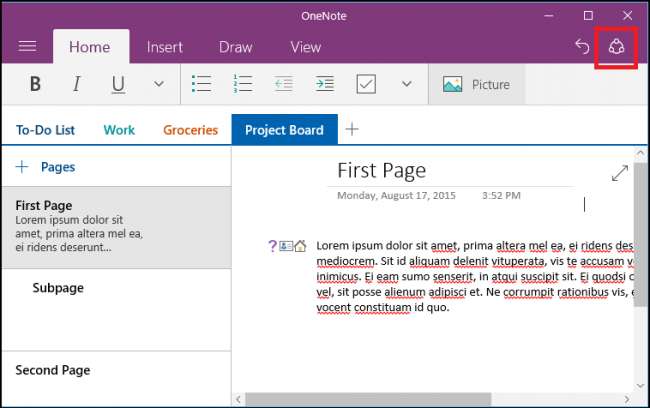Switch to the Insert tab
The image size is (650, 408).
click(x=165, y=47)
